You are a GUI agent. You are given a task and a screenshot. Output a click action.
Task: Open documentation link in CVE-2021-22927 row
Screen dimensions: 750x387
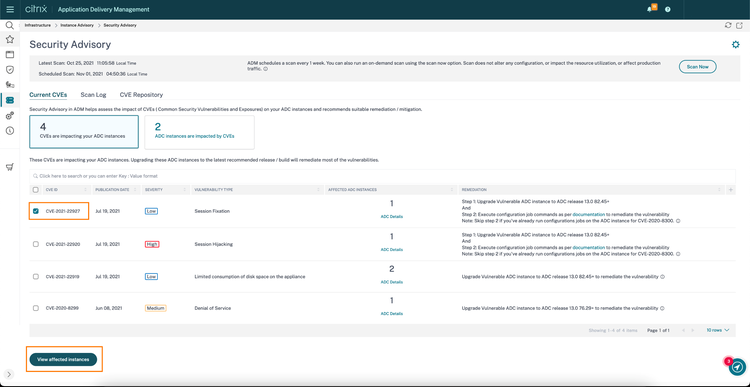(589, 214)
